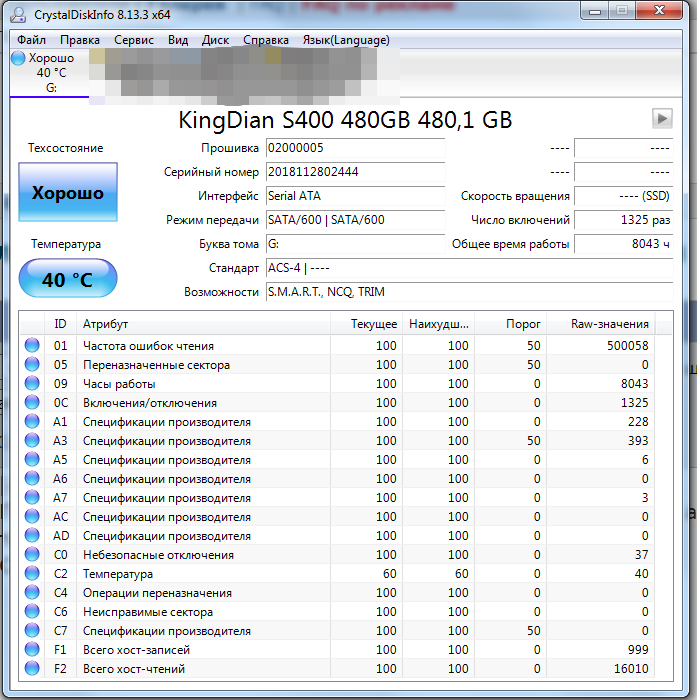Select the Переназначенные сектора row text
This screenshot has width=697, height=700.
(x=156, y=365)
